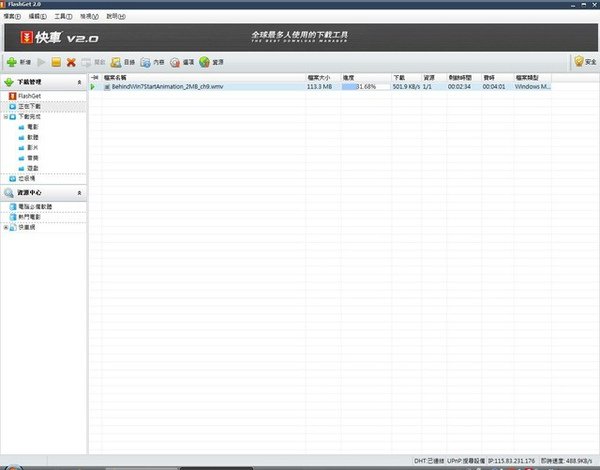Click the instant speed 488.9KB/s status
Viewport: 600px width, 470px height.
tap(566, 461)
